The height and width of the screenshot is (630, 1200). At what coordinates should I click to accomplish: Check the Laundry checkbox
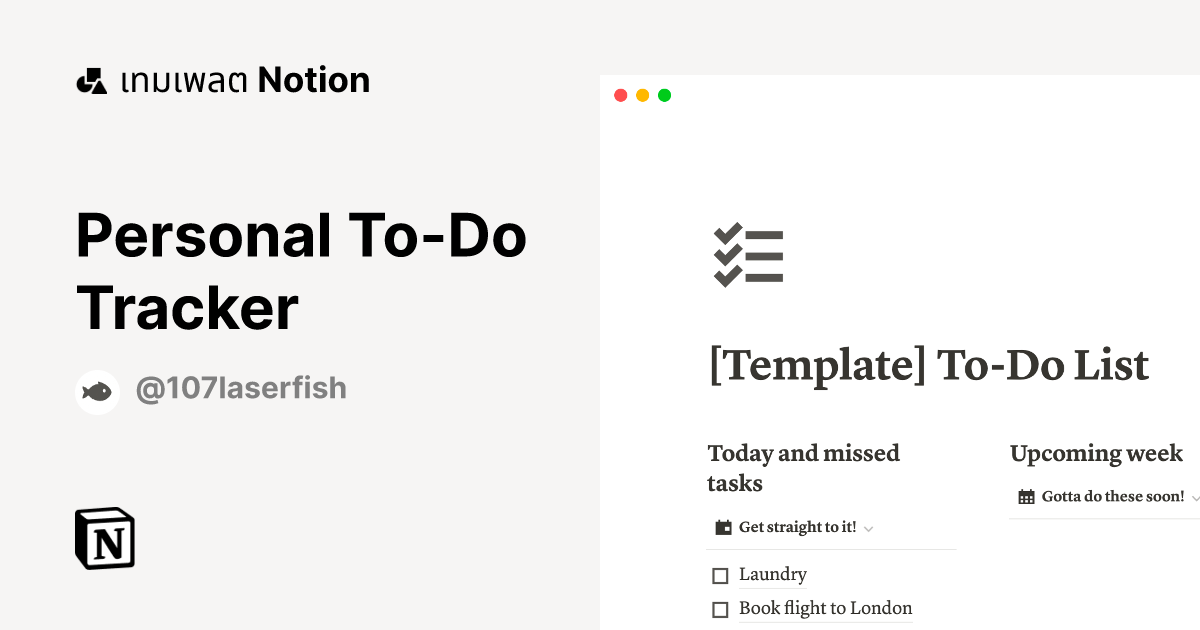(720, 575)
